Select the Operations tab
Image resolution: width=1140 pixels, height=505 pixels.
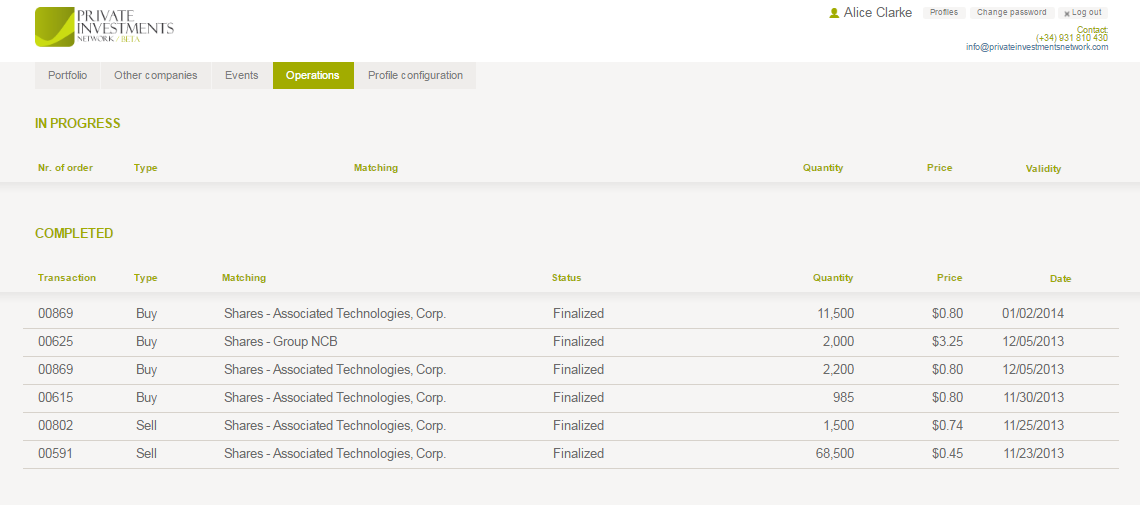312,76
